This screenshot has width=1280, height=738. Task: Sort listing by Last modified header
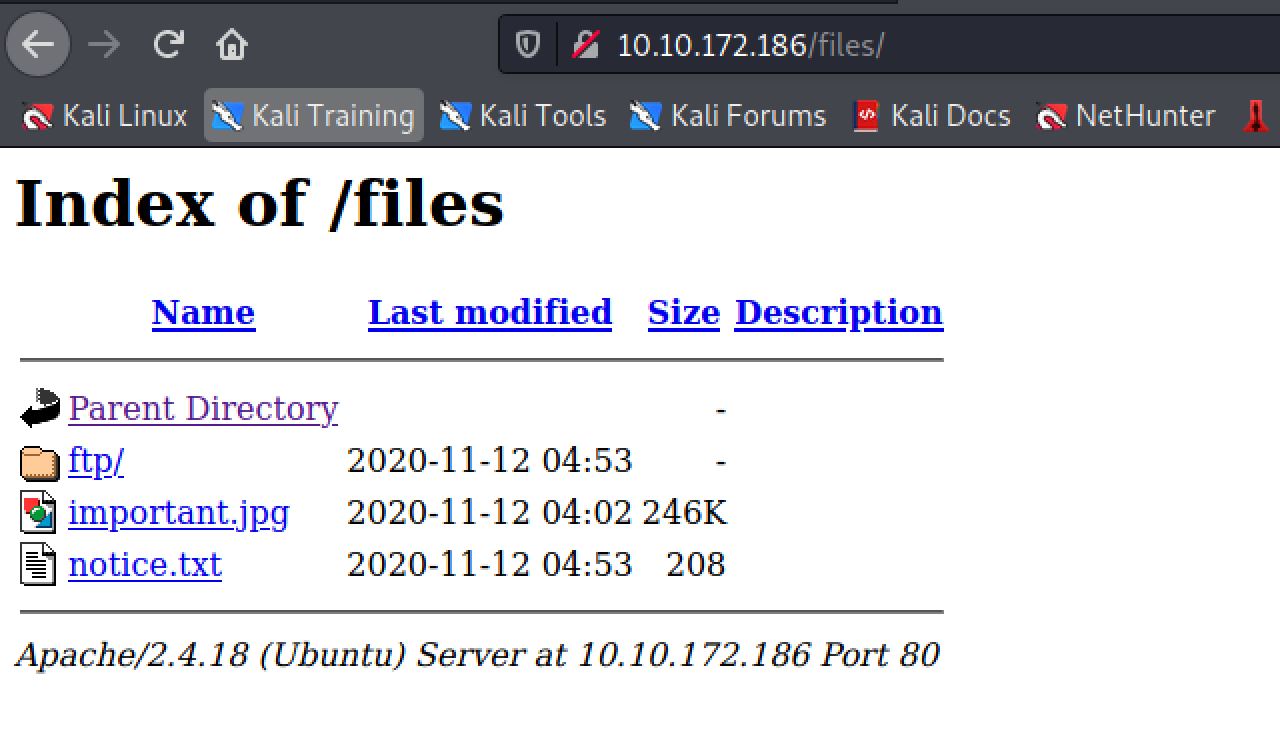[x=489, y=313]
